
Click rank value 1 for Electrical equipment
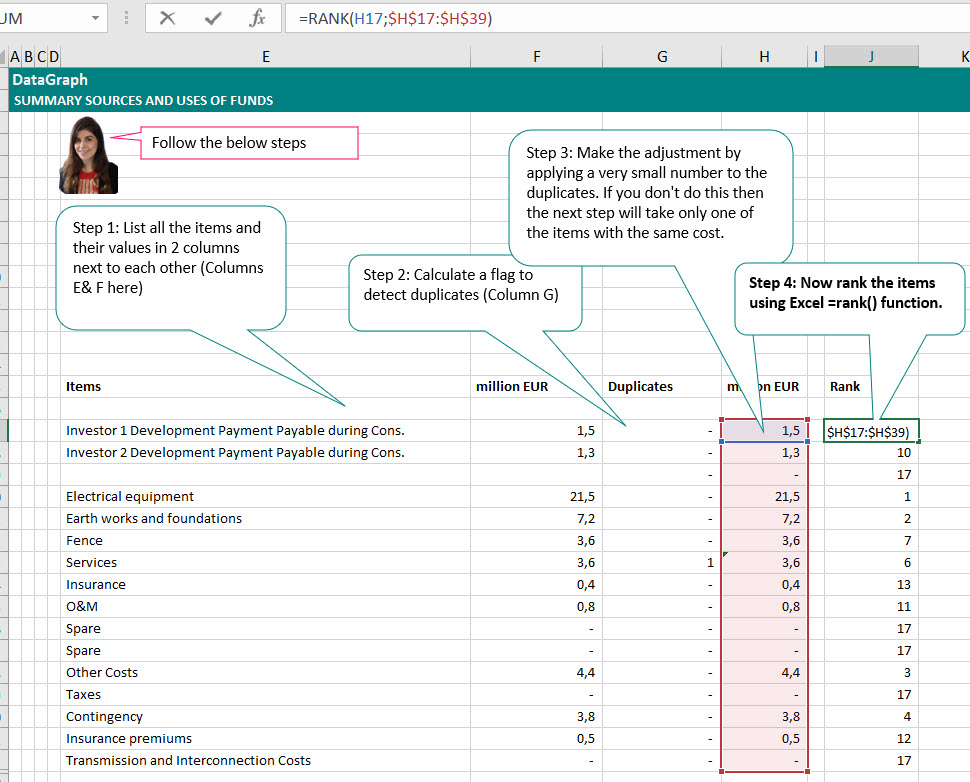pyautogui.click(x=871, y=497)
